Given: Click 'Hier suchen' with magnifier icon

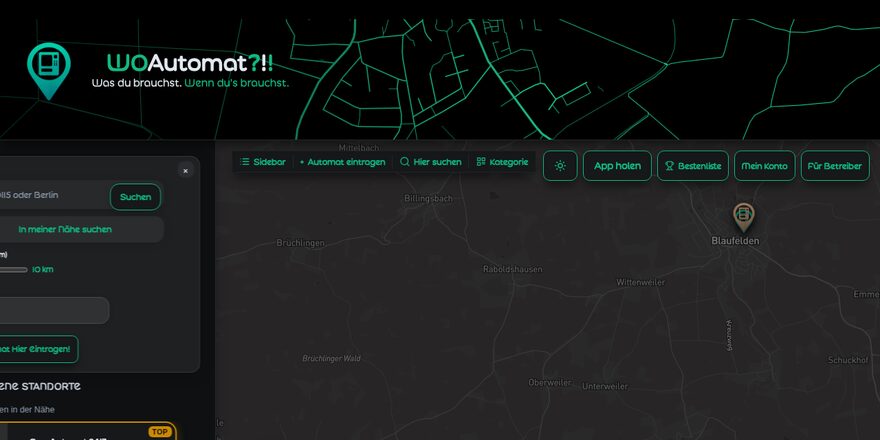Looking at the screenshot, I should coord(430,162).
